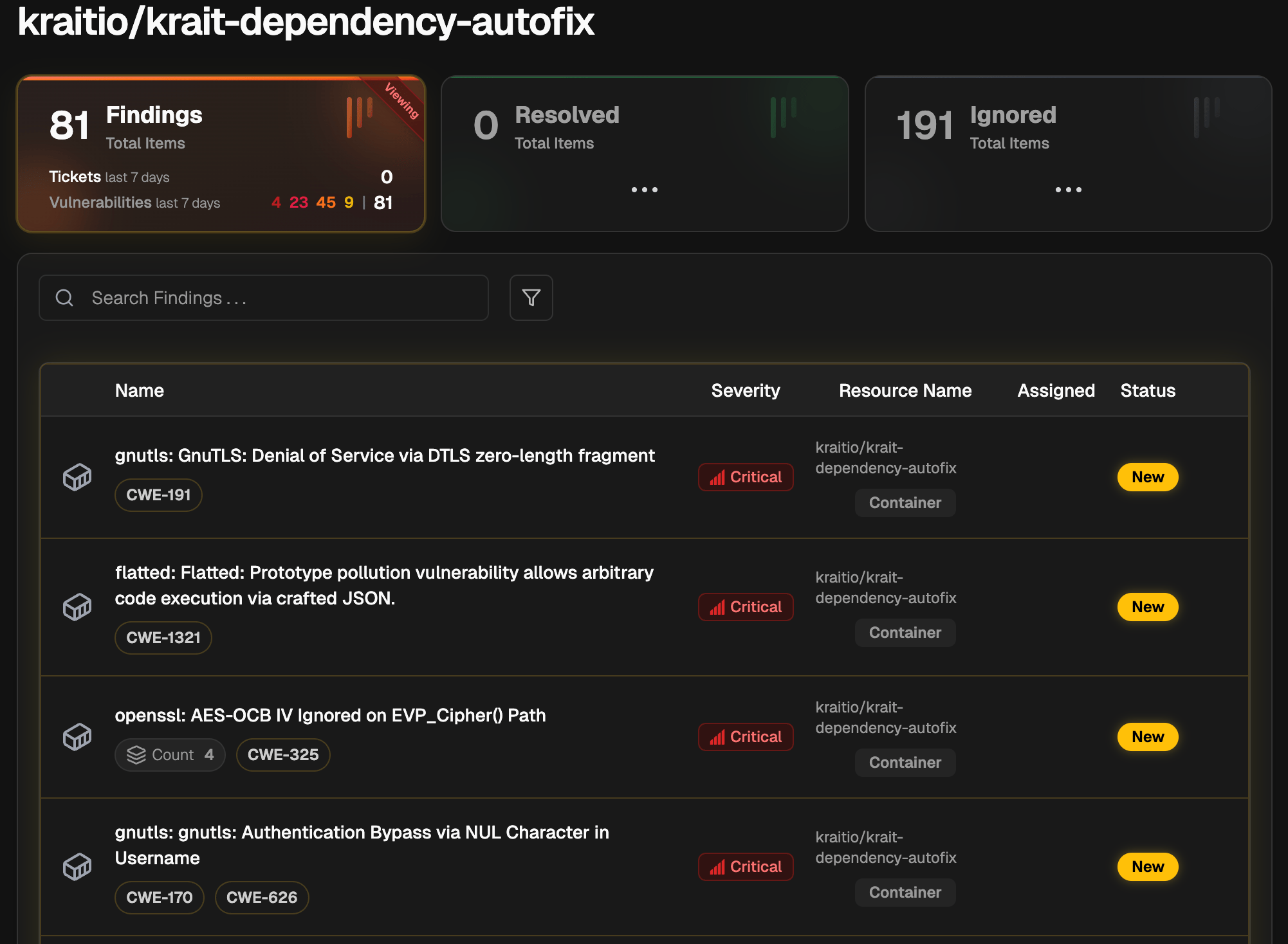Click resource name in openssl row
The image size is (1288, 944).
pyautogui.click(x=886, y=718)
